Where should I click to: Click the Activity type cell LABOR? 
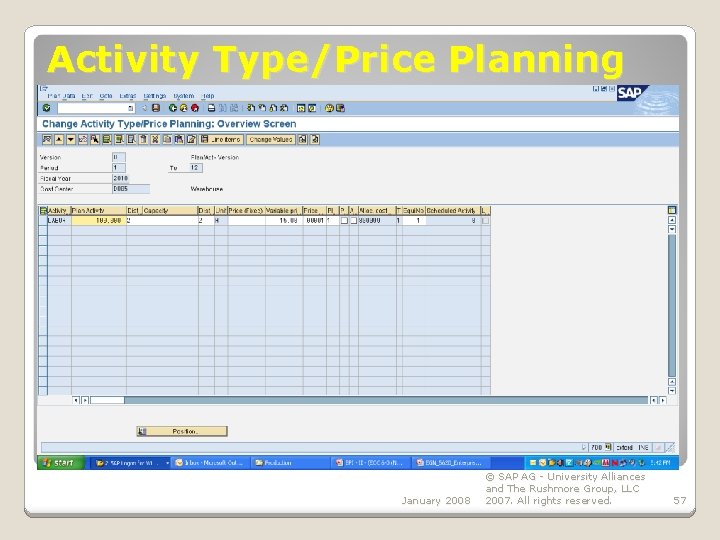coord(59,221)
